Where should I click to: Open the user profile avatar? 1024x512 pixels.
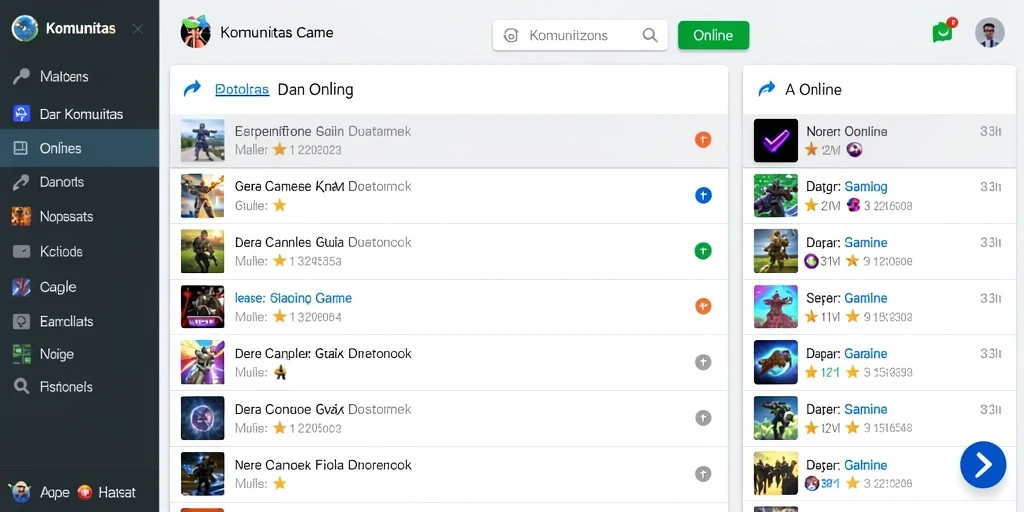click(x=989, y=33)
